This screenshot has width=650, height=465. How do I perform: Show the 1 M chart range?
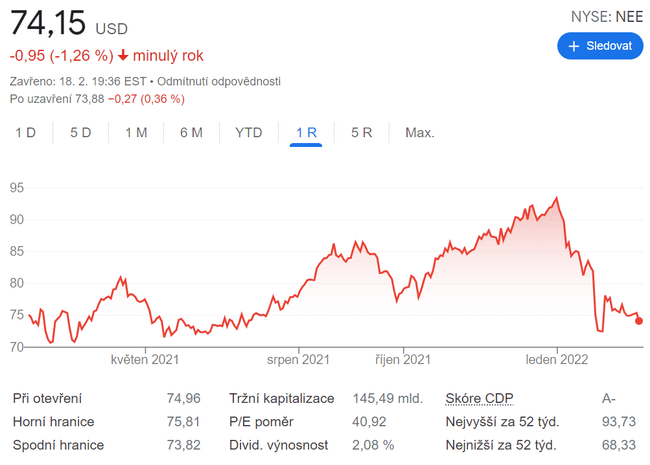tap(136, 132)
